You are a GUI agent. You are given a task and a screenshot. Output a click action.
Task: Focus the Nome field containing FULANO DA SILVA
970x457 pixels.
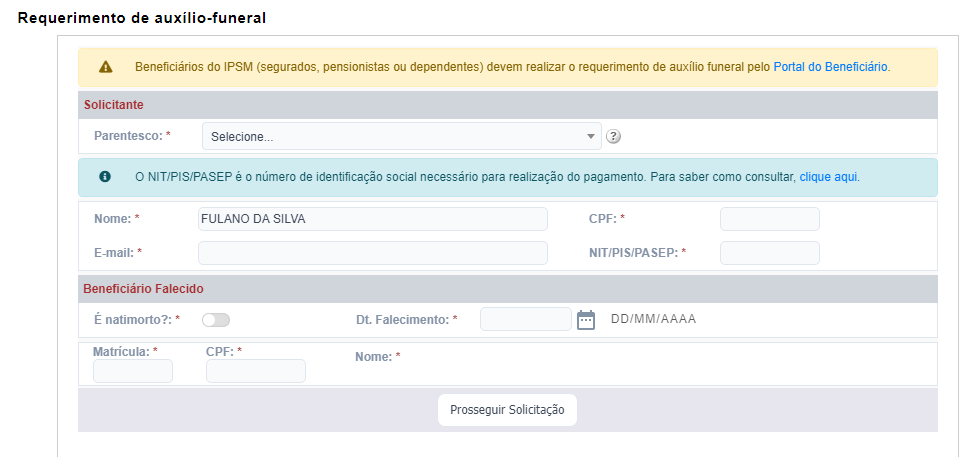pos(372,219)
